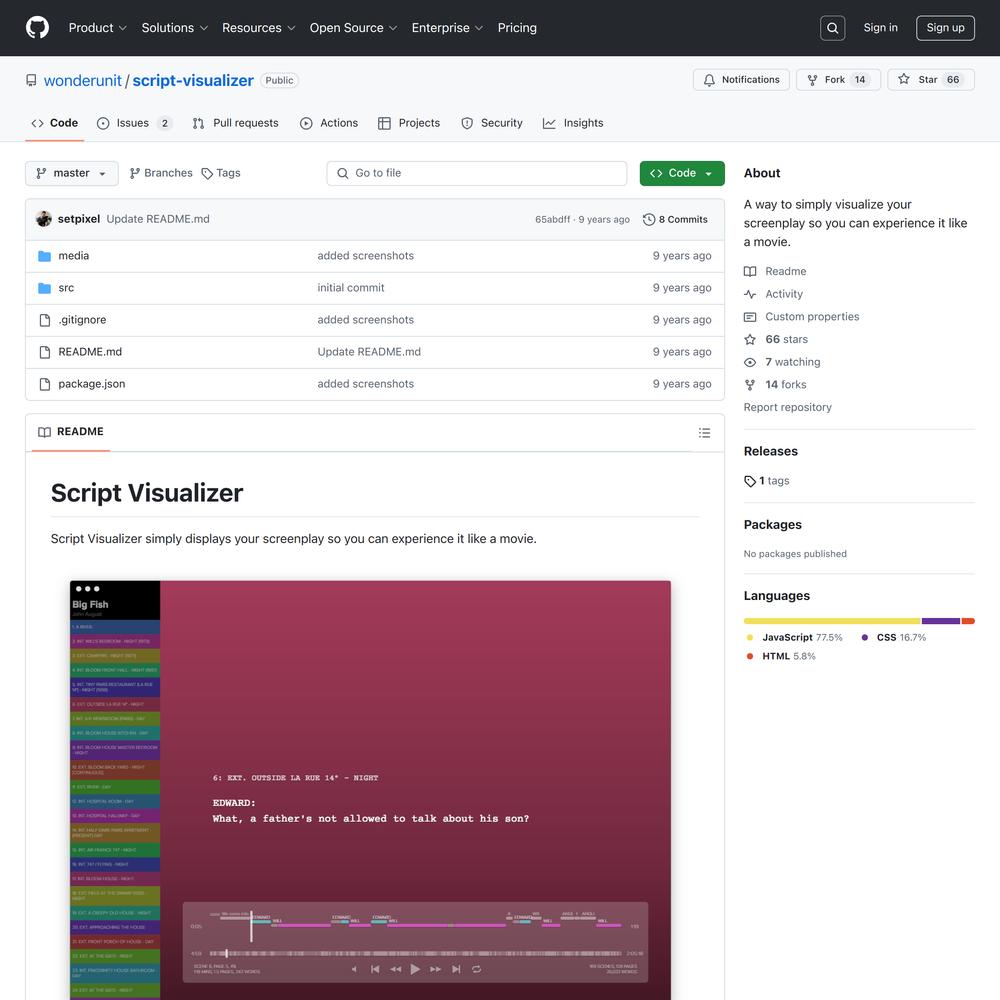Click the book icon in README header

coord(45,432)
